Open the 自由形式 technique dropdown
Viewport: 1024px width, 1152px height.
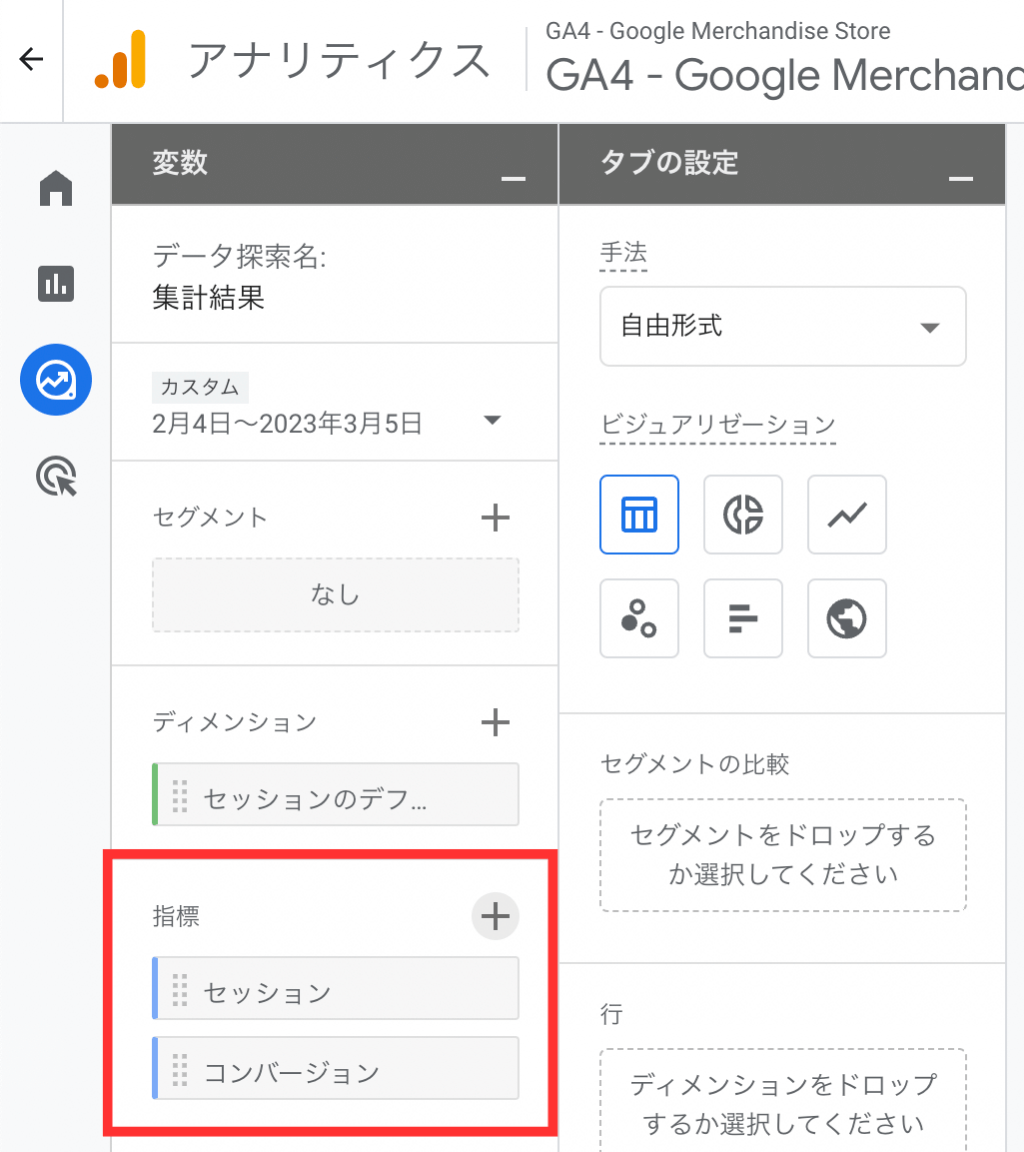(x=783, y=326)
